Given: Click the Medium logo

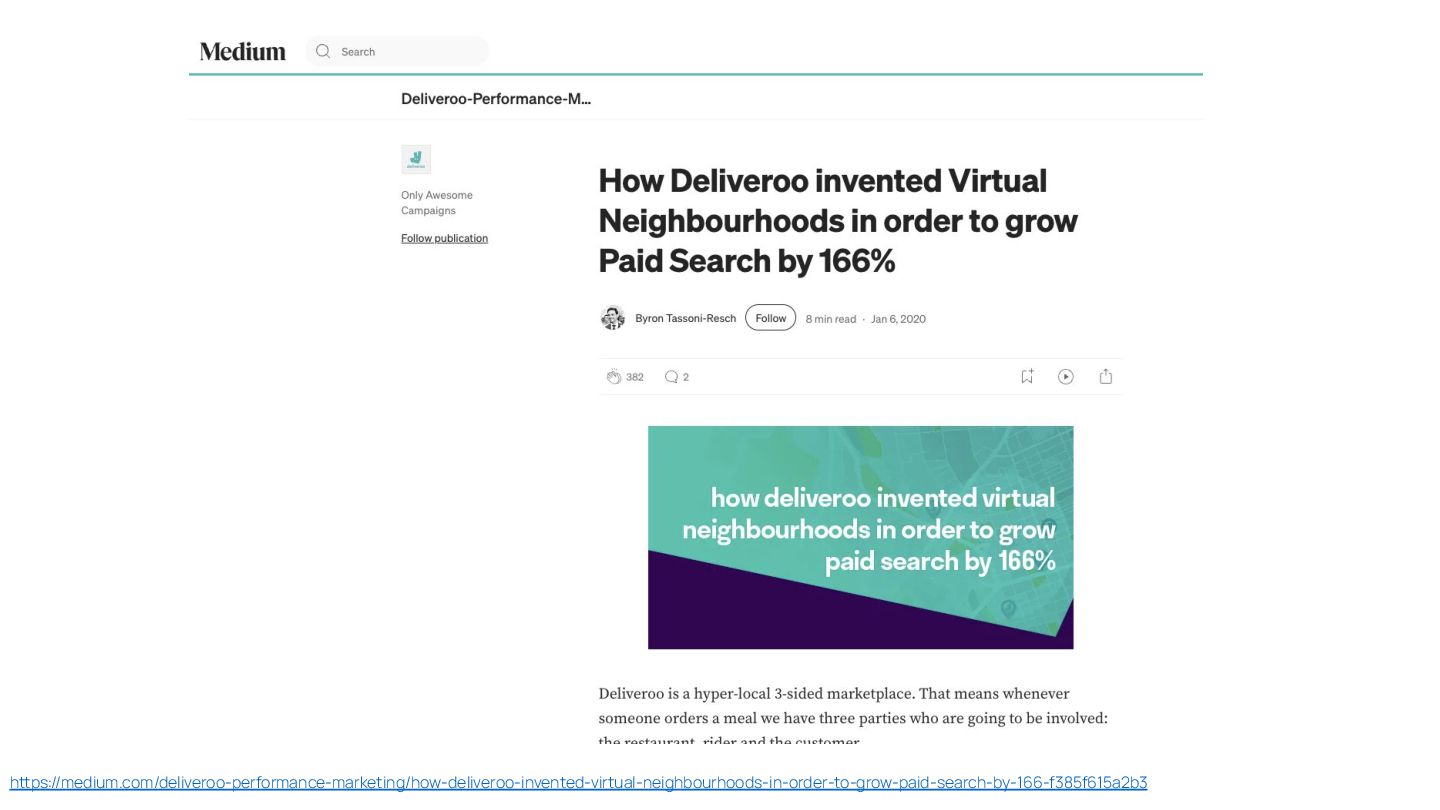Looking at the screenshot, I should (x=242, y=51).
